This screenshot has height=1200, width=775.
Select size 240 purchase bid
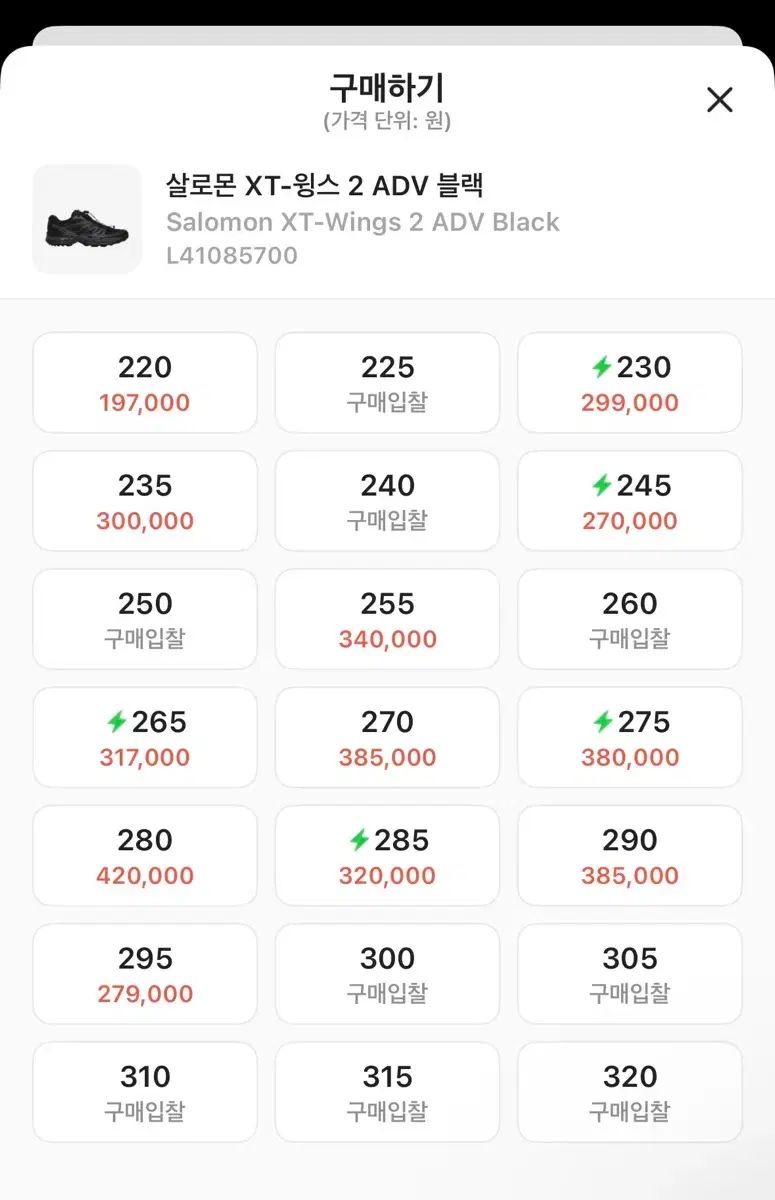click(x=387, y=501)
